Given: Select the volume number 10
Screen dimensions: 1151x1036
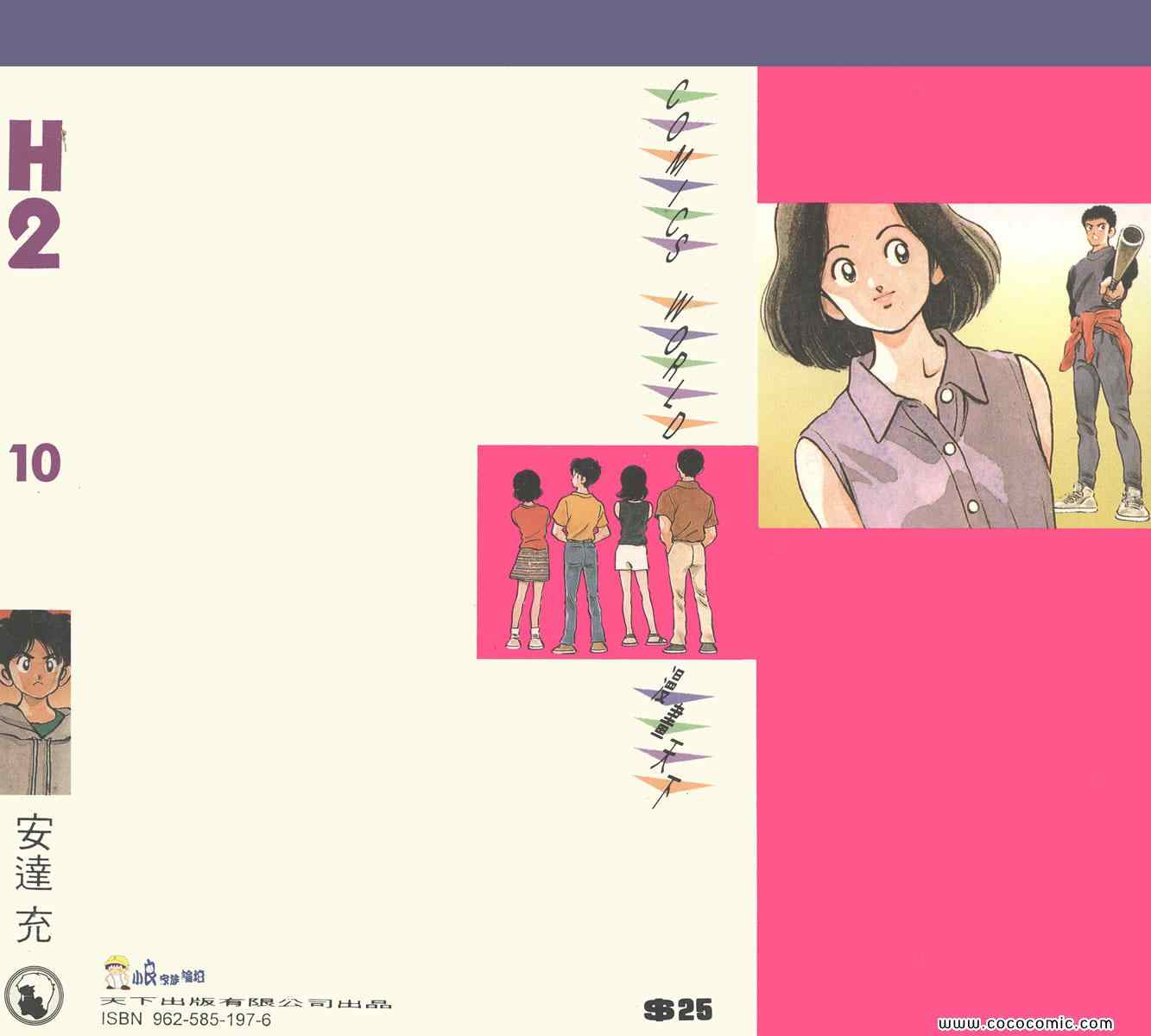Looking at the screenshot, I should coord(35,464).
